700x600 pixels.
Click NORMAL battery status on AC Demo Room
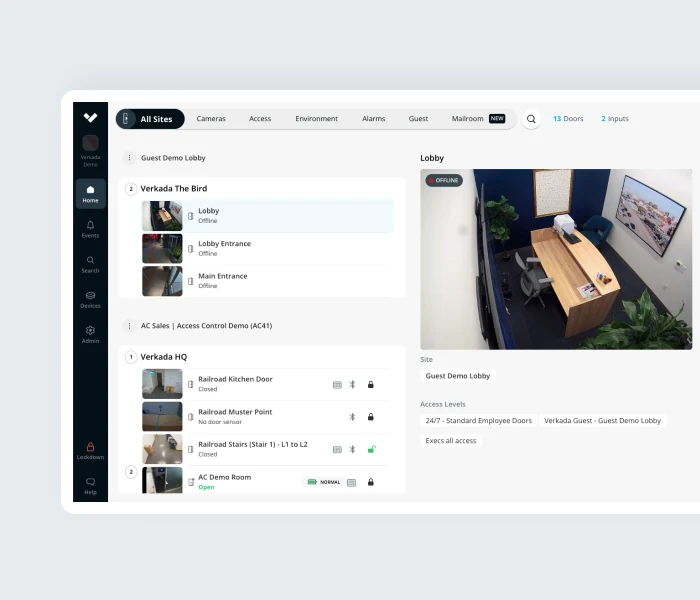[324, 482]
